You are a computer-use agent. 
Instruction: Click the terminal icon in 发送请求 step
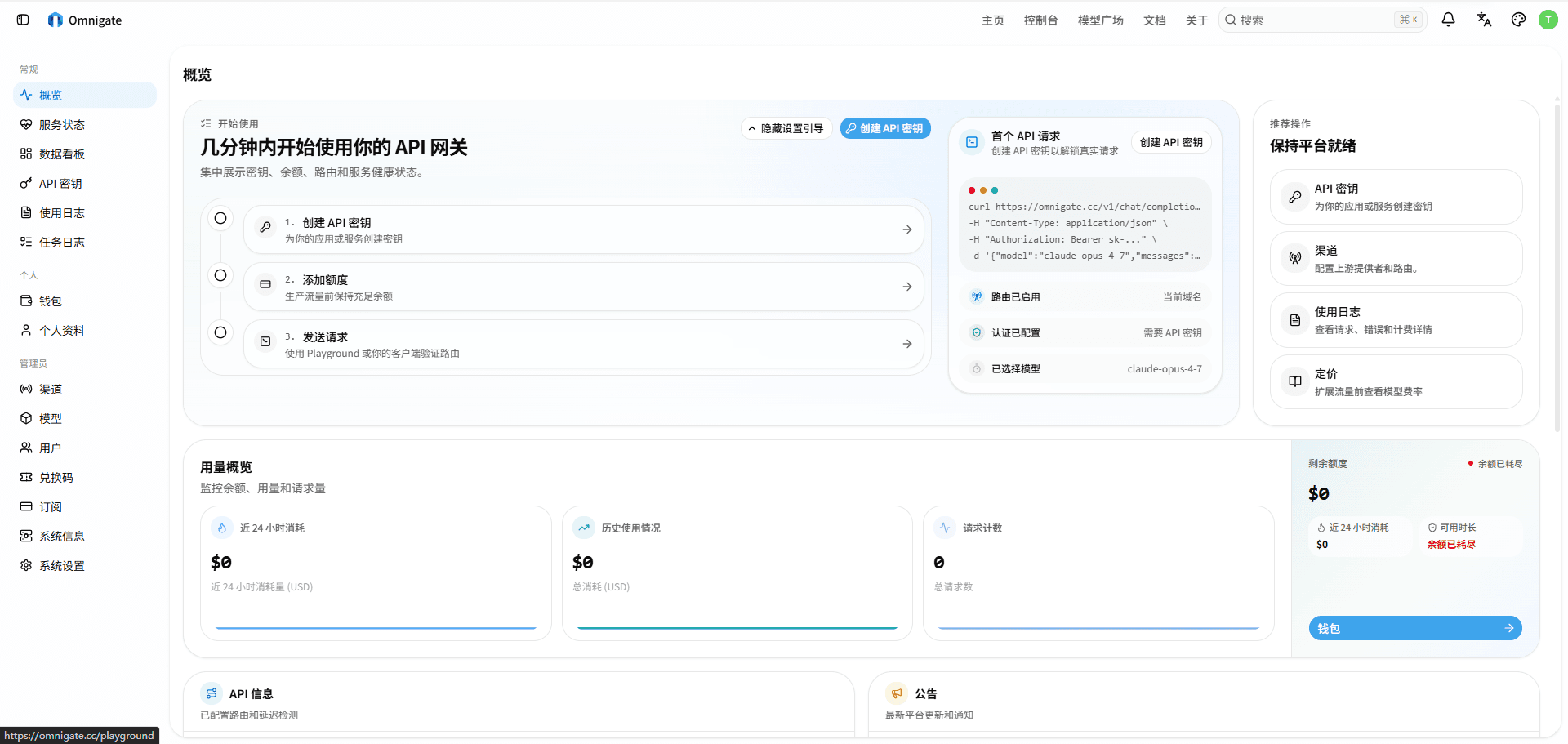(265, 342)
